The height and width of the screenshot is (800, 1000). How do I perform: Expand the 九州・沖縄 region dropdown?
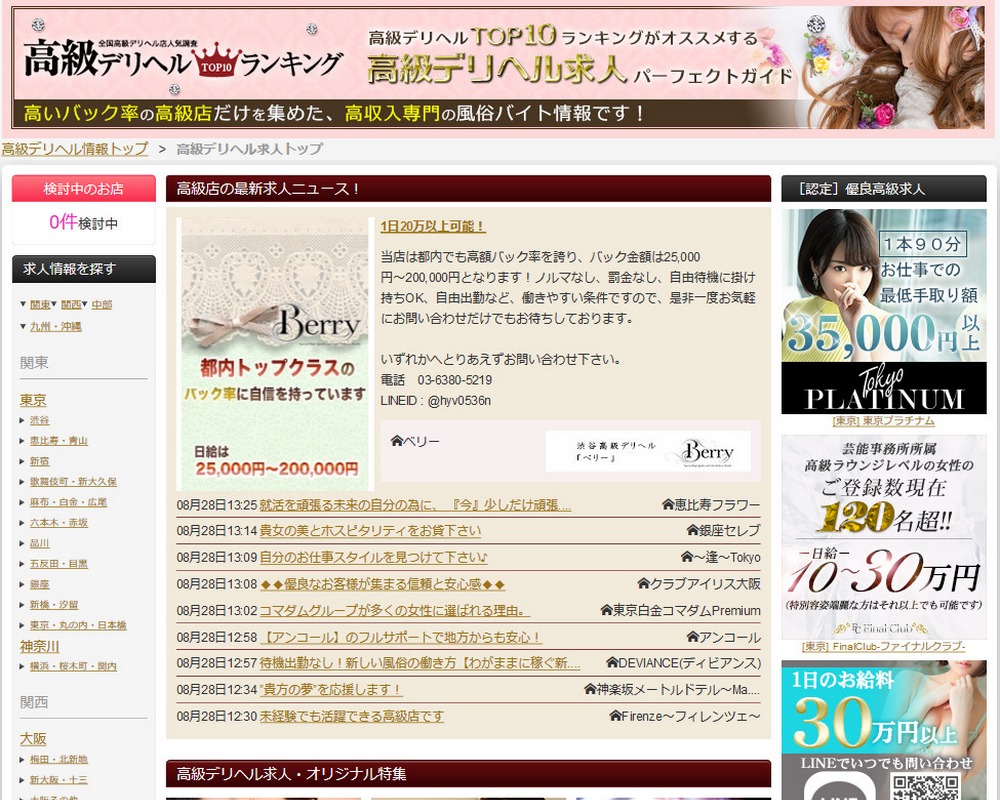tap(55, 326)
